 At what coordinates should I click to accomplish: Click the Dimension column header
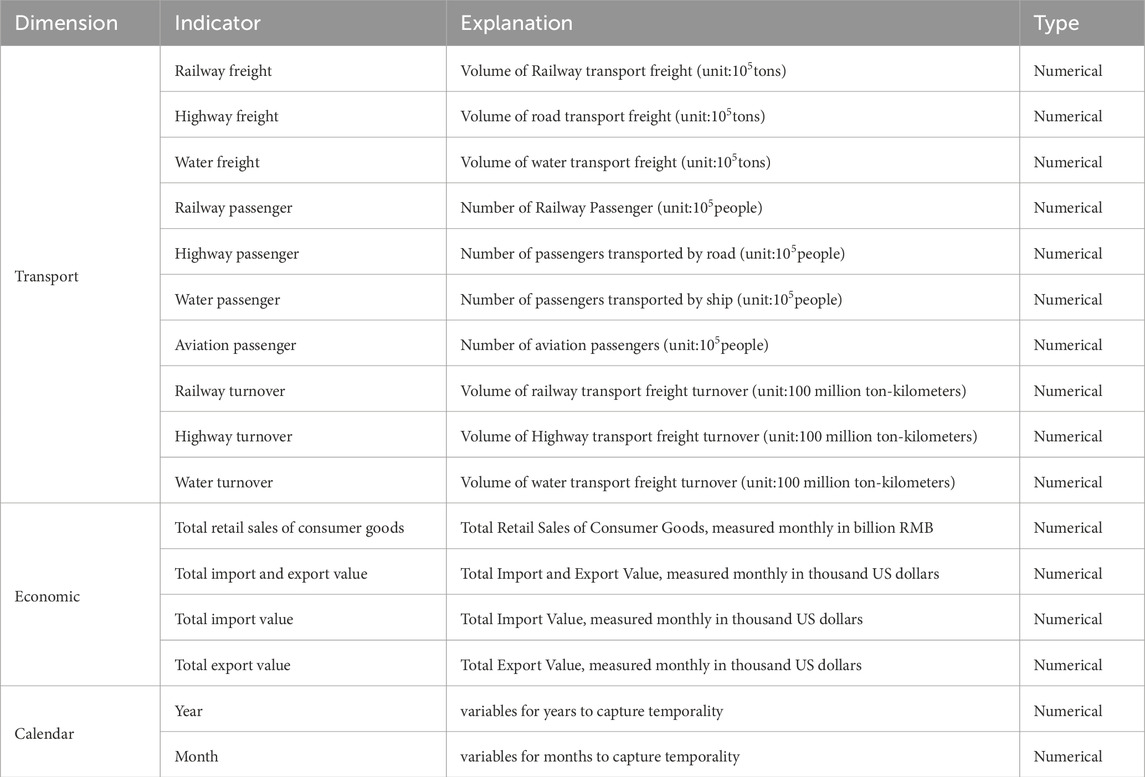pos(66,23)
